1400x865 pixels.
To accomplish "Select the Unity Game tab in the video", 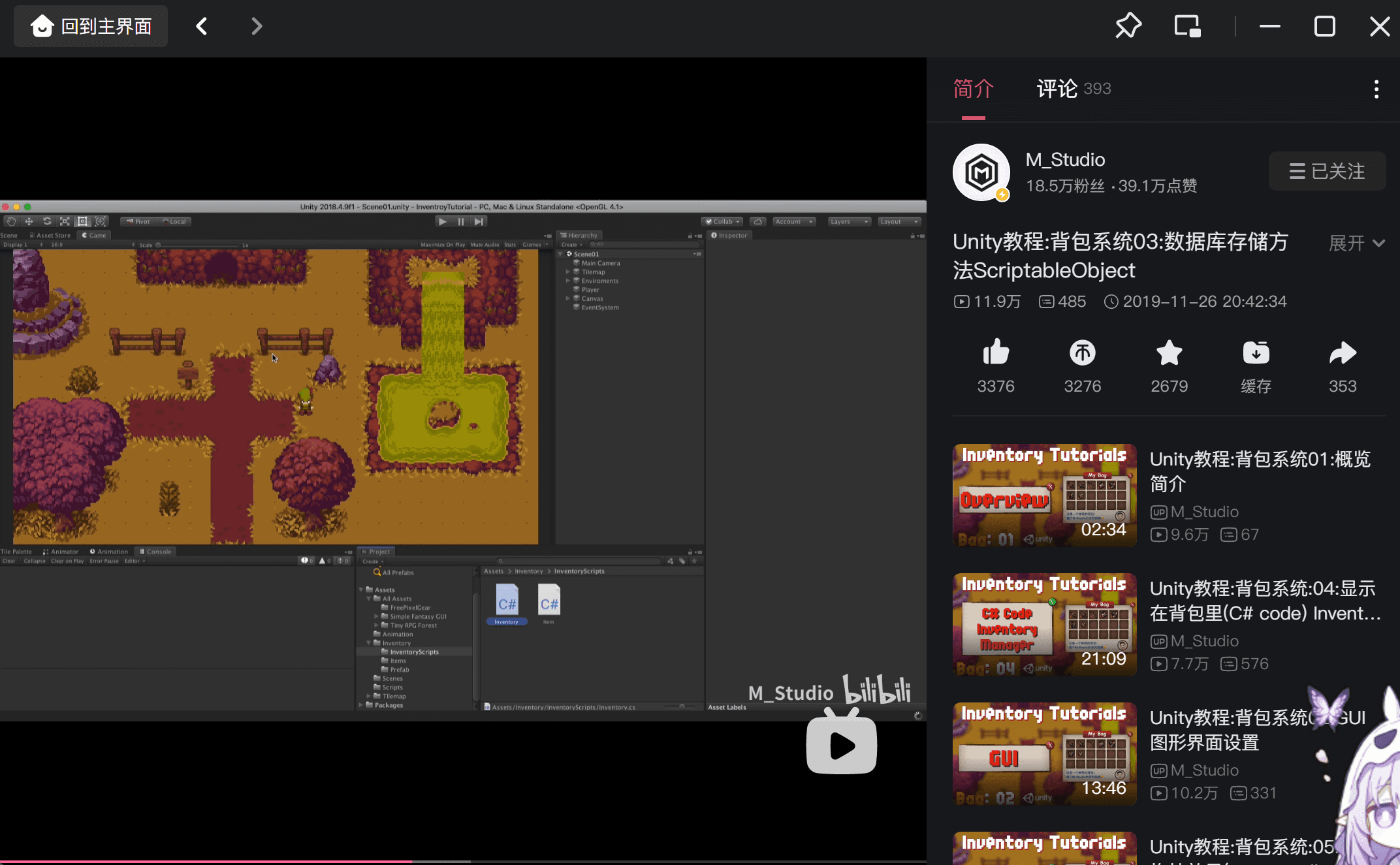I will click(x=94, y=236).
